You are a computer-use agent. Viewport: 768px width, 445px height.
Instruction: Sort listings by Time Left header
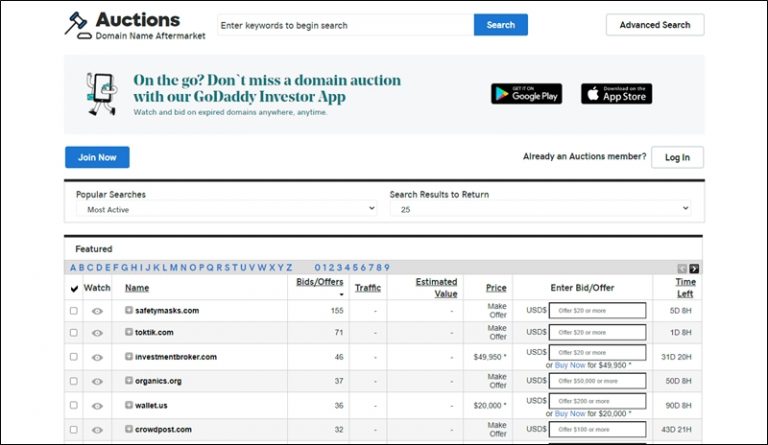point(685,287)
